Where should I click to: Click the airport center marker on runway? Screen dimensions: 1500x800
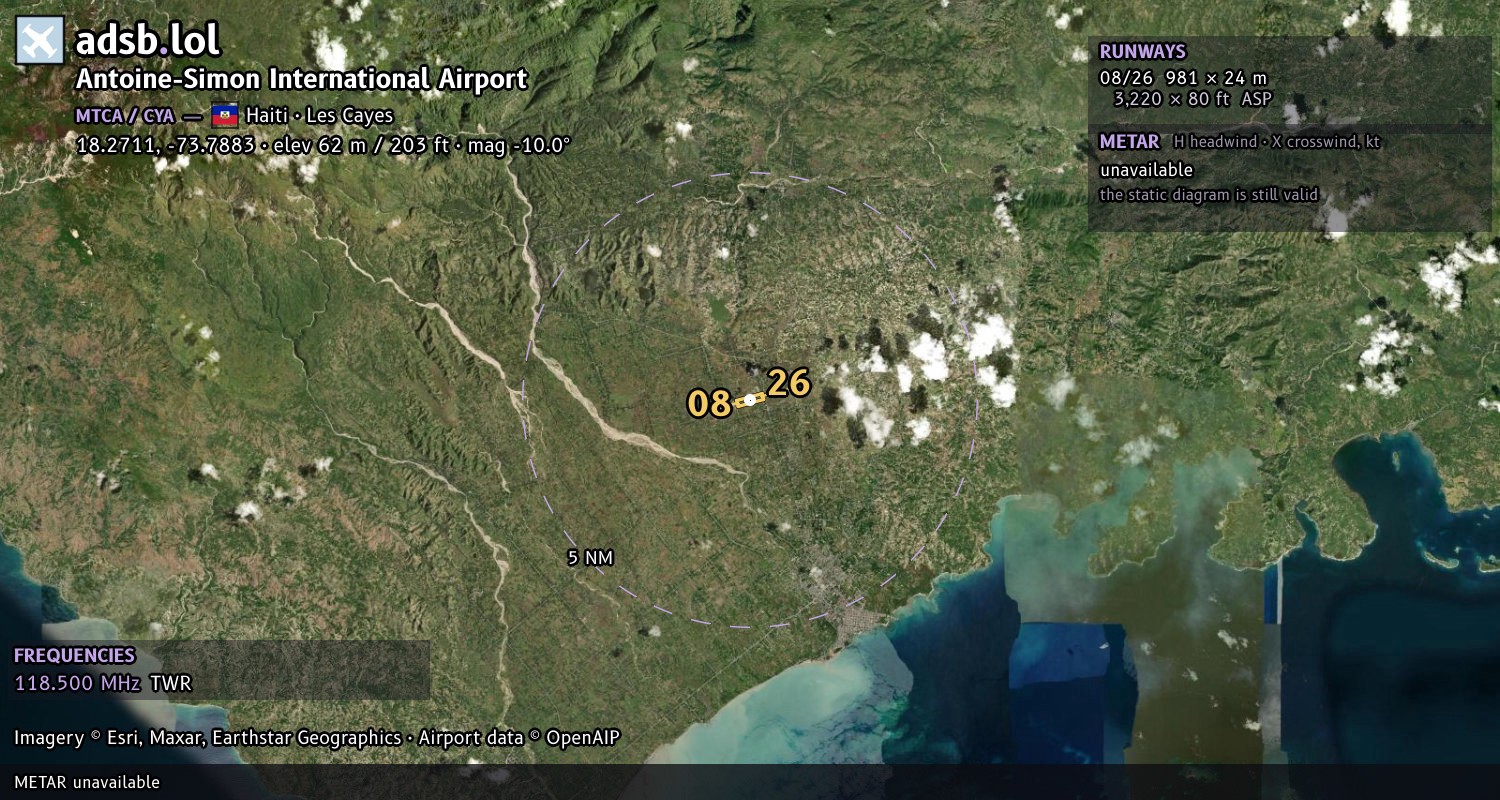(750, 400)
